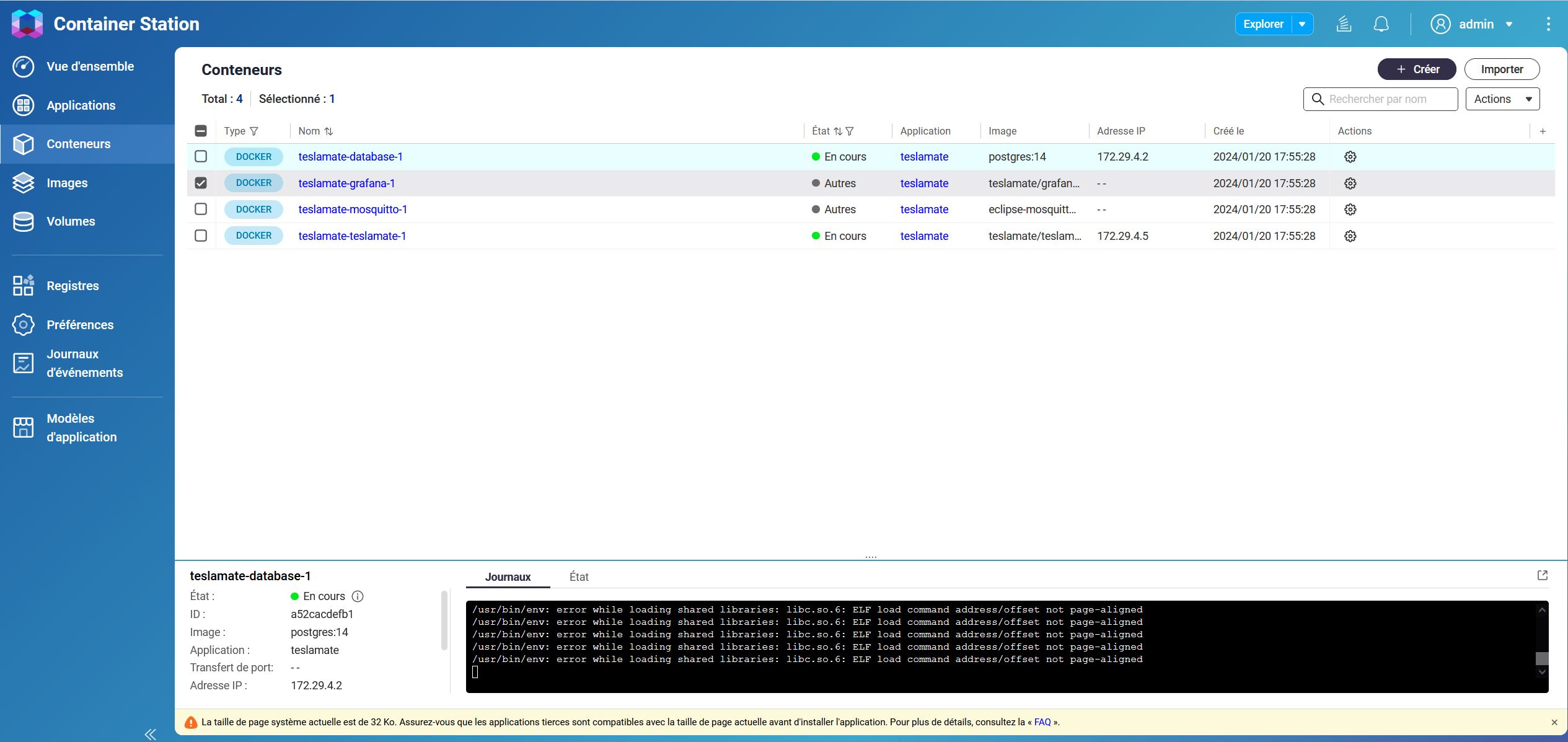Click the background tasks stack icon

[x=1344, y=24]
